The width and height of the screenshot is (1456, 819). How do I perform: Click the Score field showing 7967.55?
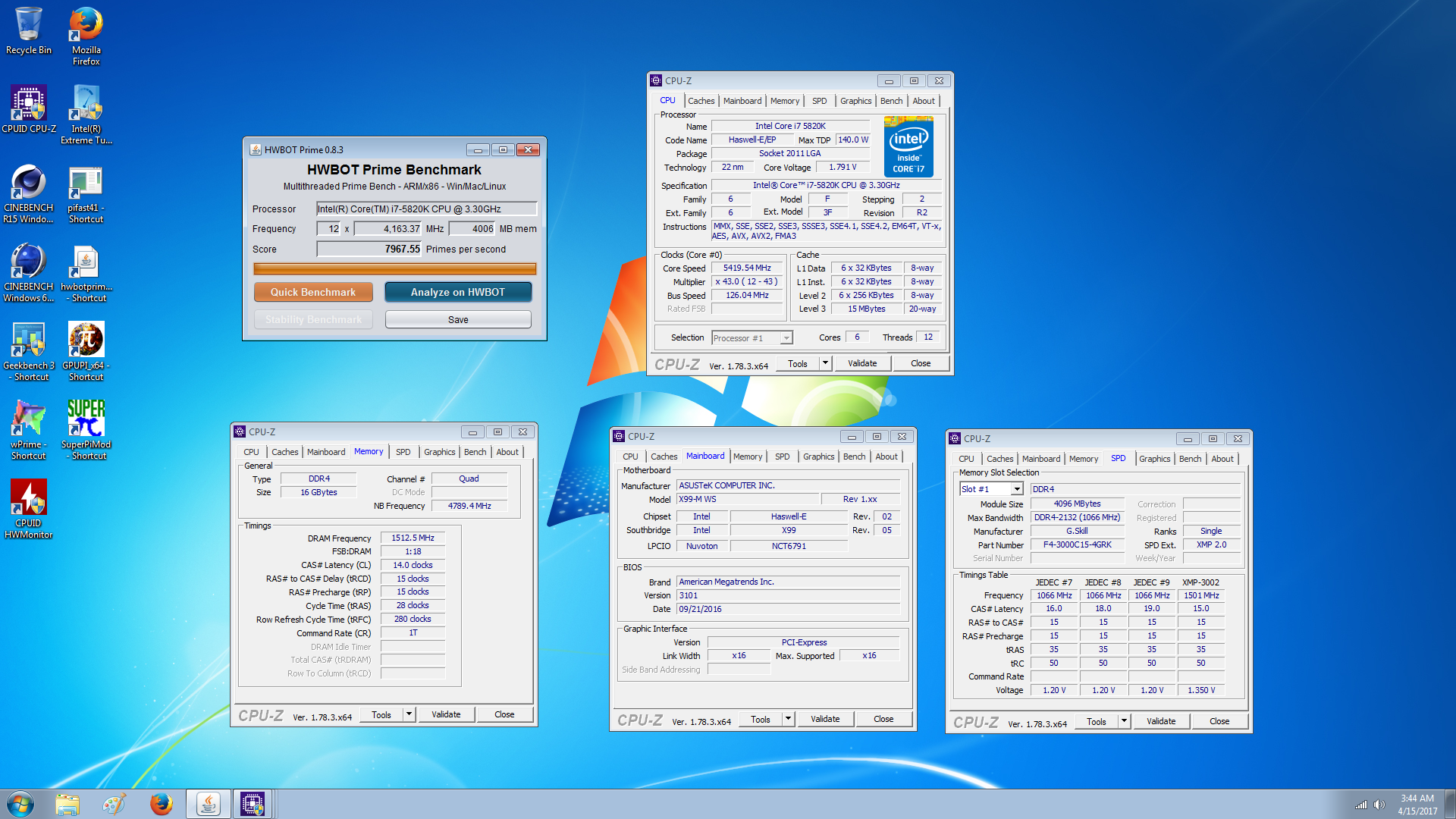pos(369,249)
